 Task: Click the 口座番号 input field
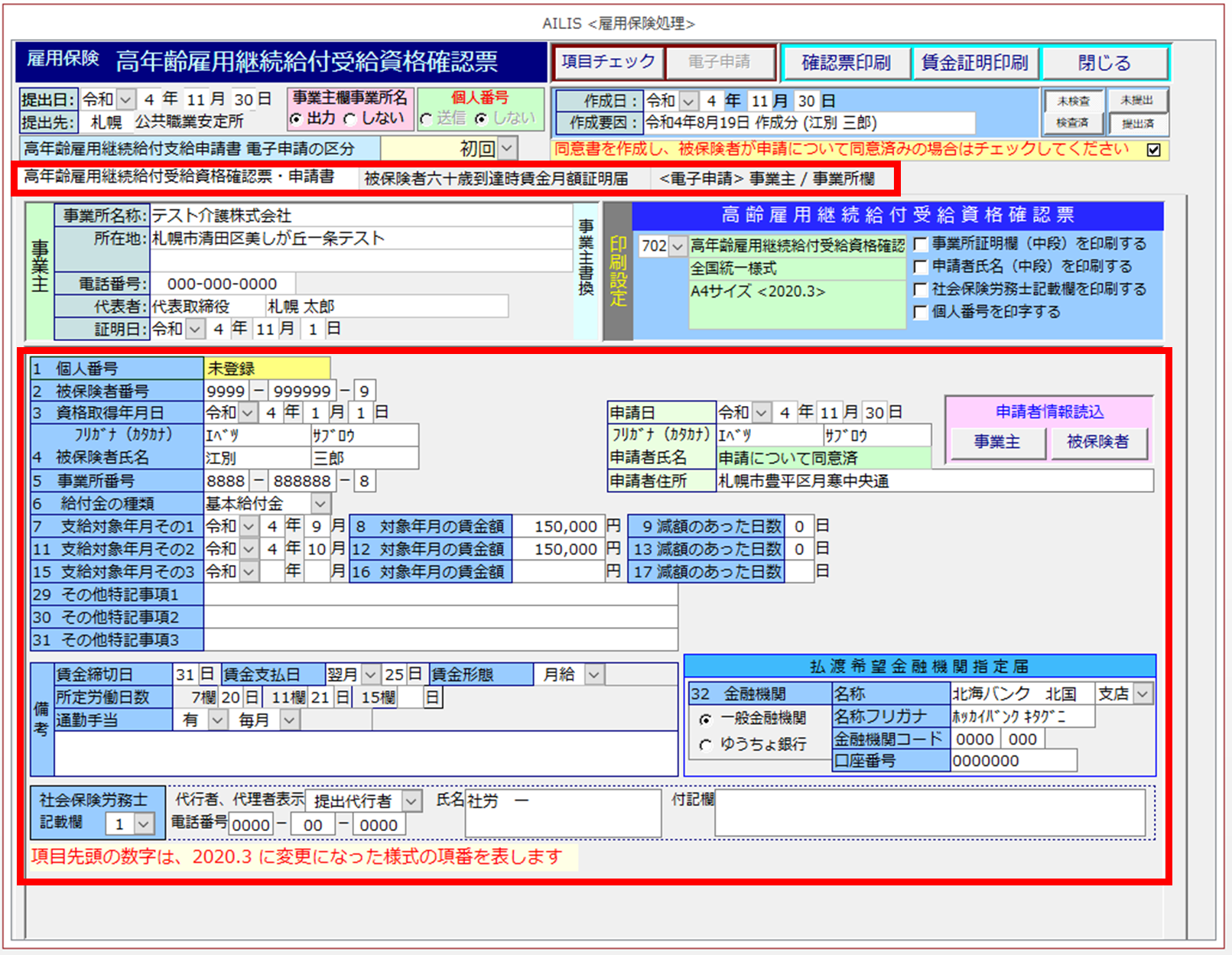point(1013,762)
